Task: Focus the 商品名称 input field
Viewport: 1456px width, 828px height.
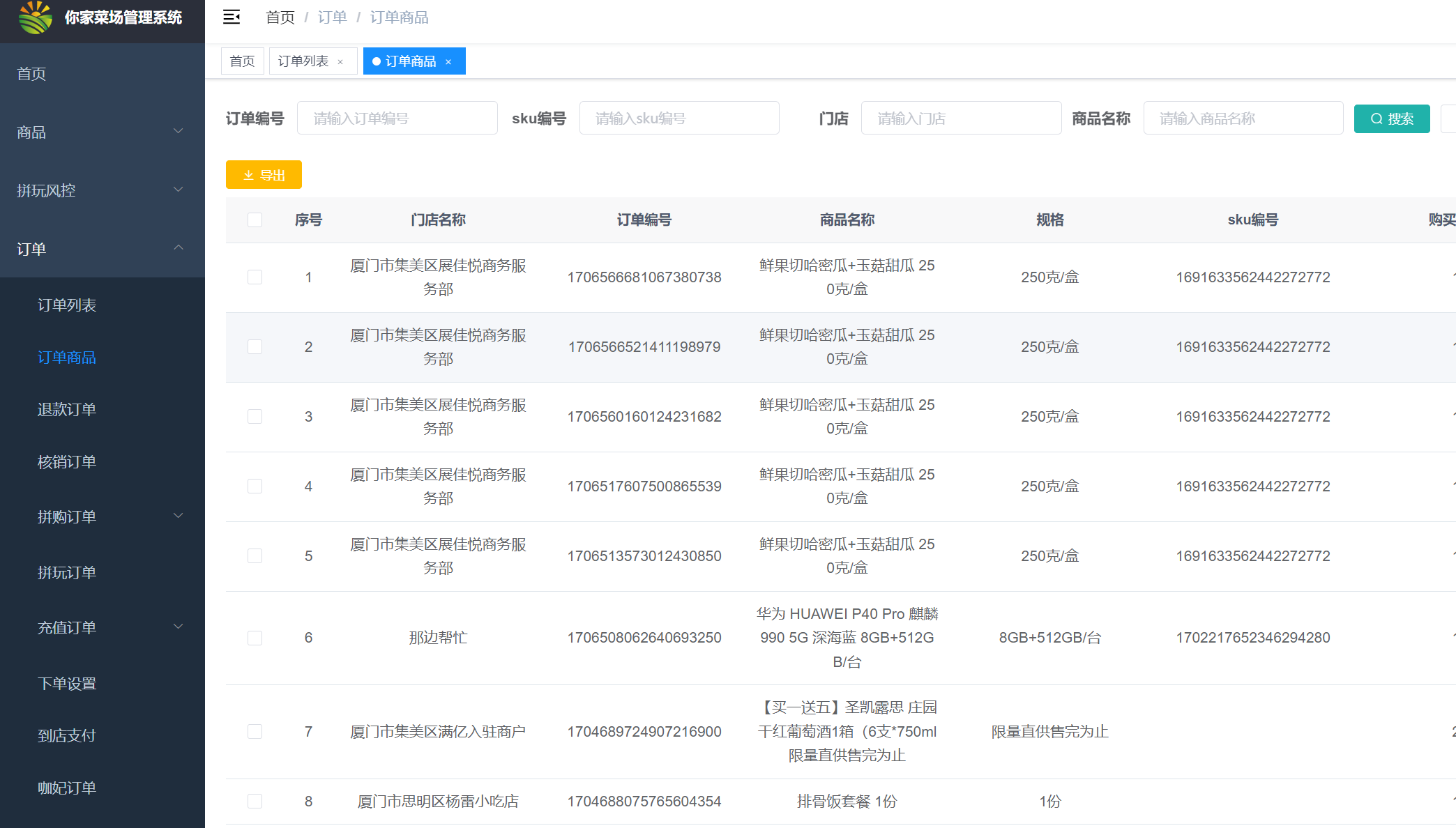Action: [x=1243, y=118]
